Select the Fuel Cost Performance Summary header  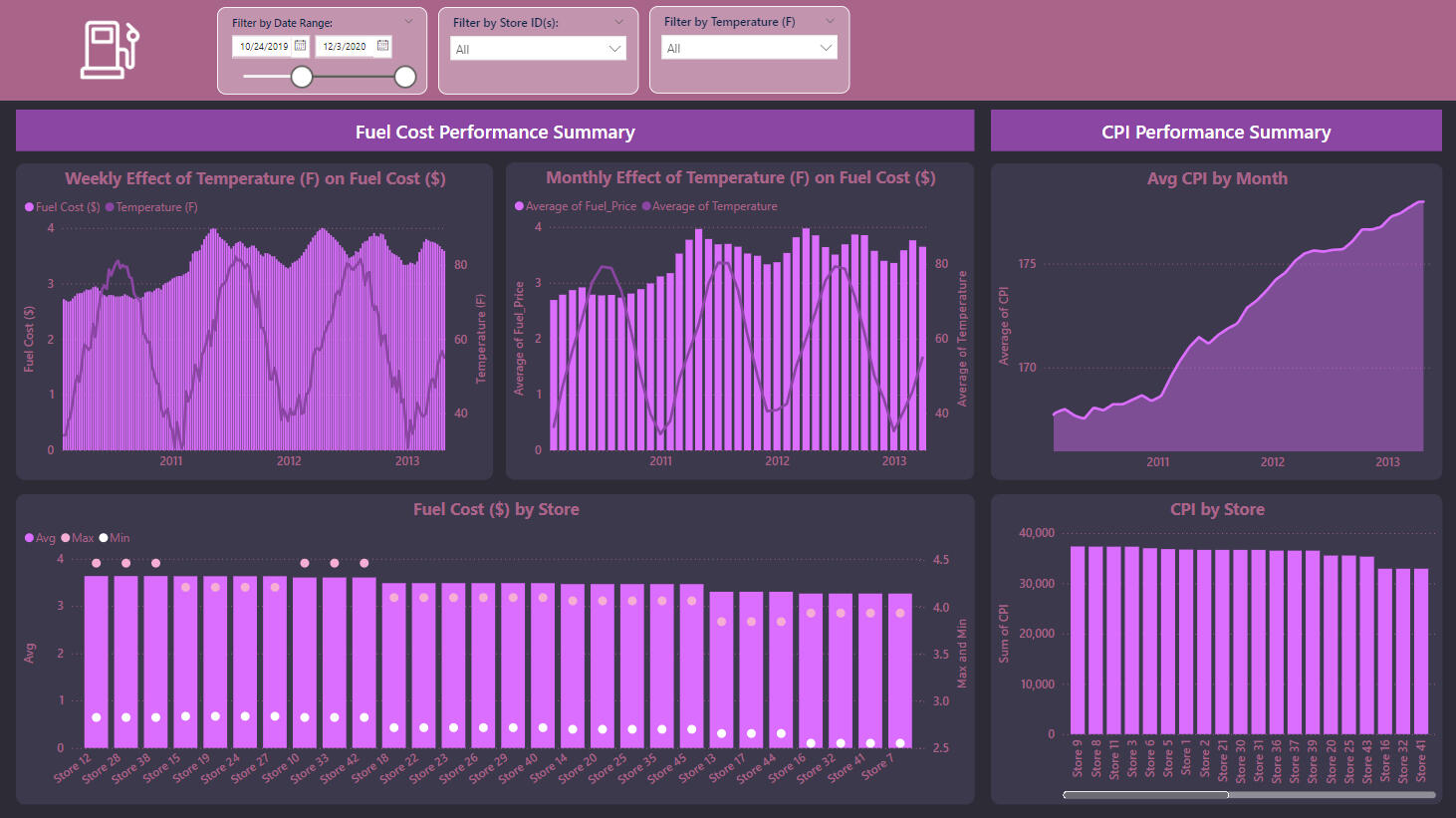click(495, 132)
